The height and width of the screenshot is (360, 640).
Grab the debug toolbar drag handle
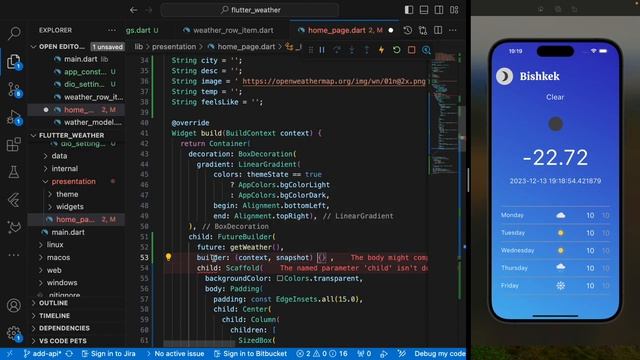click(x=311, y=50)
